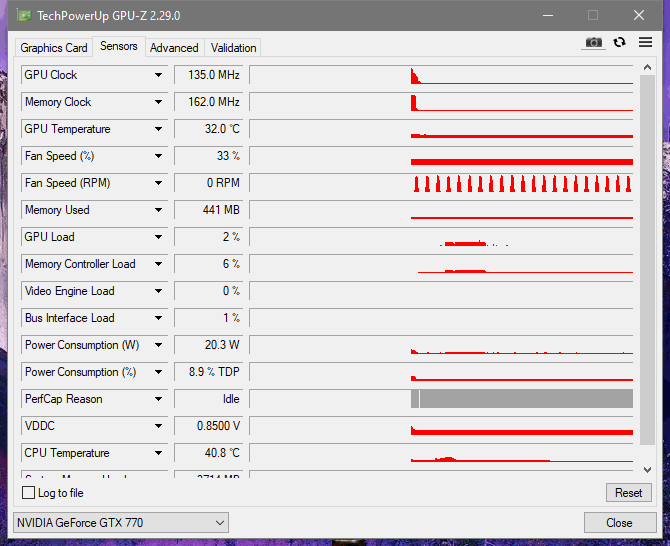Open the Memory Controller Load dropdown
Image resolution: width=670 pixels, height=546 pixels.
coord(158,264)
